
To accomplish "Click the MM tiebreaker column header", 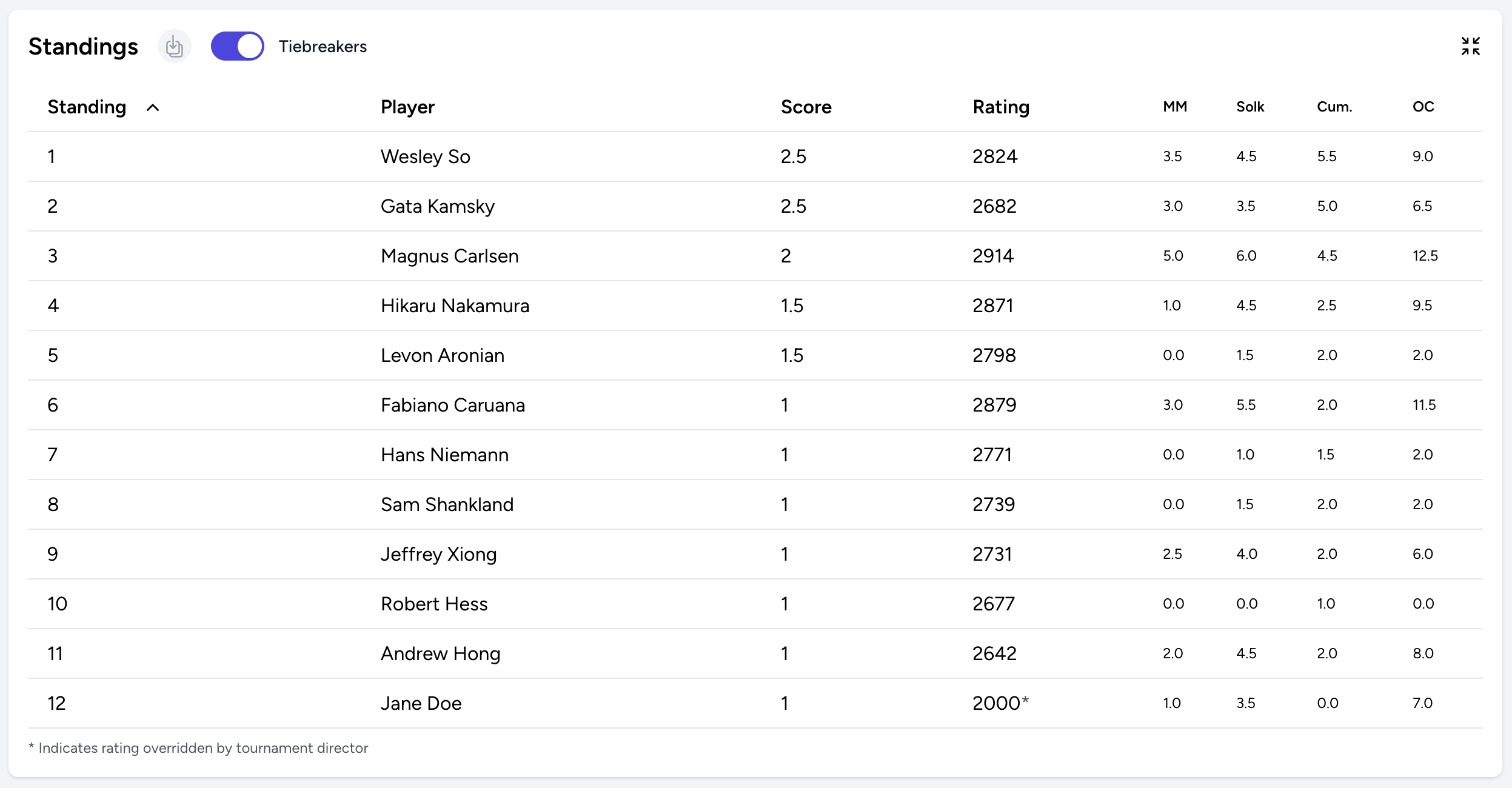I will (1175, 107).
